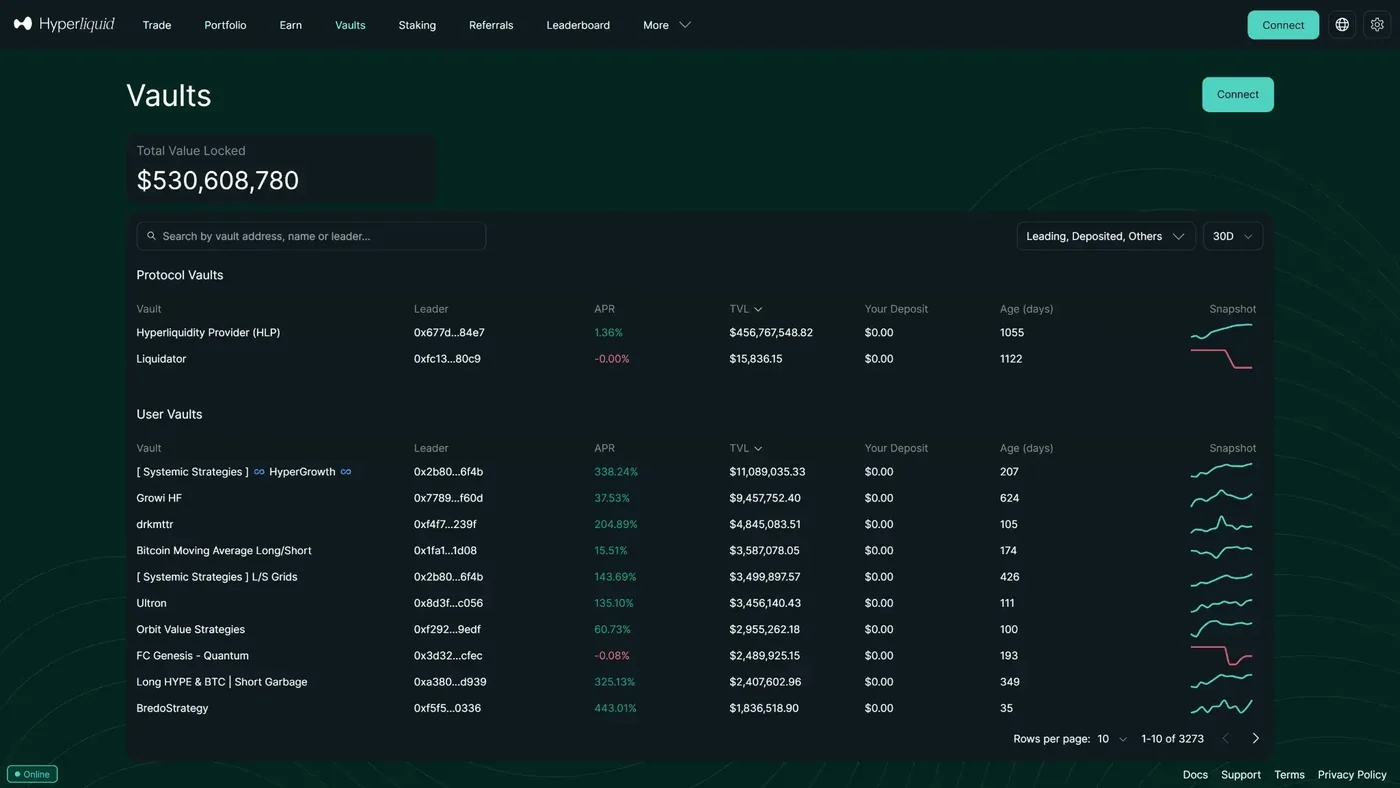Viewport: 1400px width, 788px height.
Task: Open Orbit Value Strategies vault
Action: pyautogui.click(x=190, y=629)
